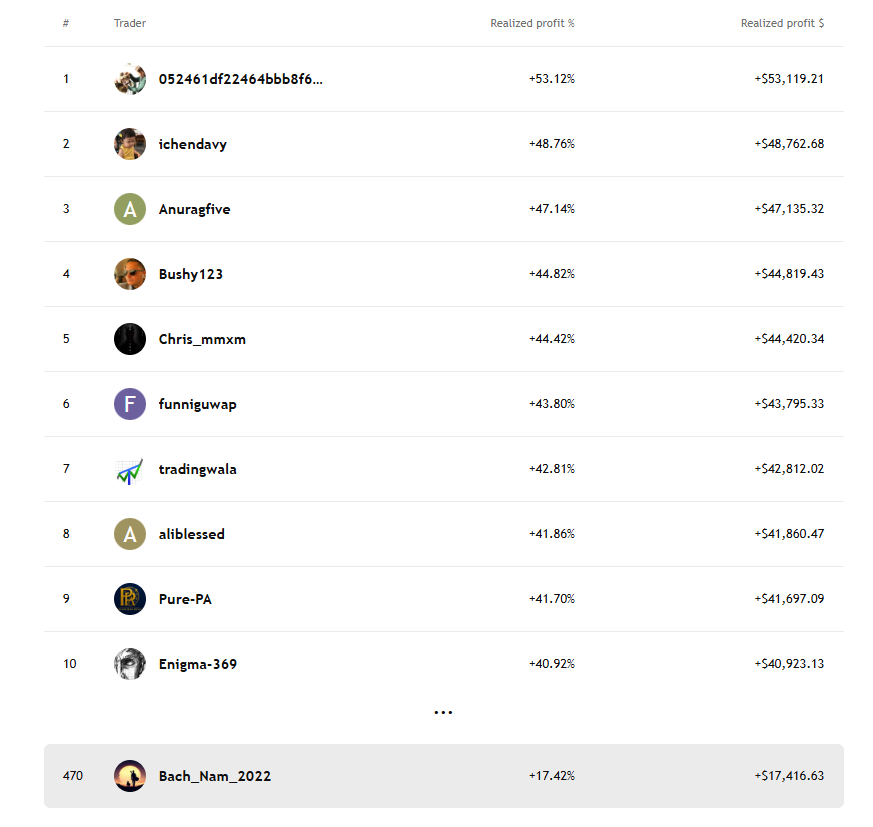Open ichendavy's profile picture
The image size is (873, 827).
130,144
